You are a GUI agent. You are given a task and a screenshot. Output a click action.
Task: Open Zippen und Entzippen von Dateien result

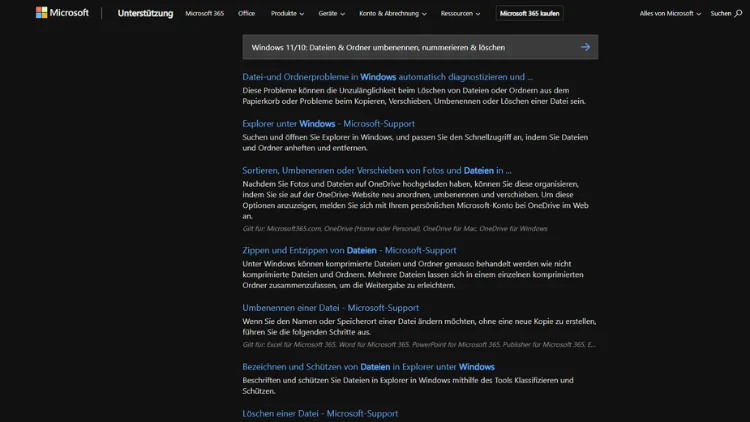pos(349,250)
